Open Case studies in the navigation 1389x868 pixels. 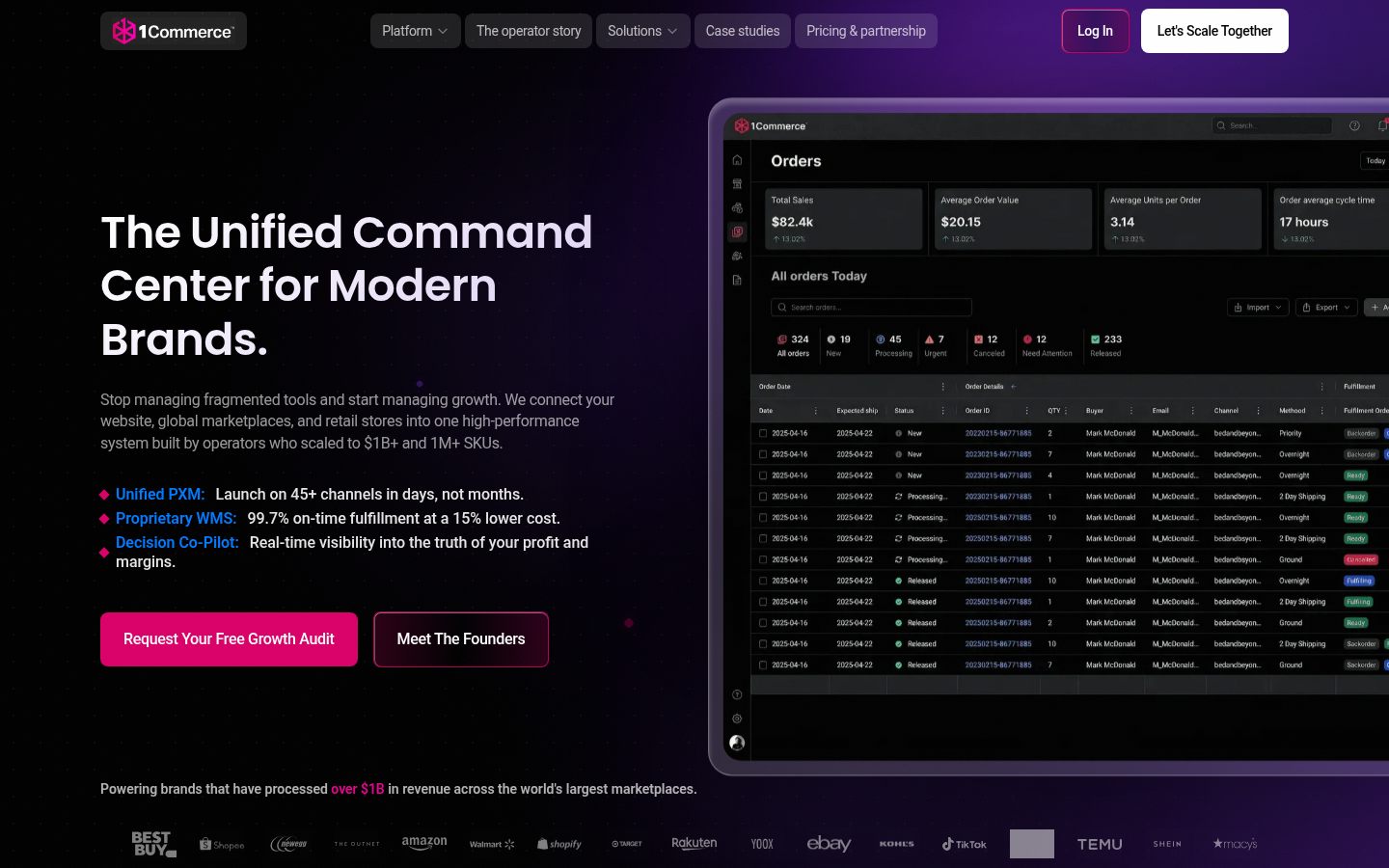[743, 31]
